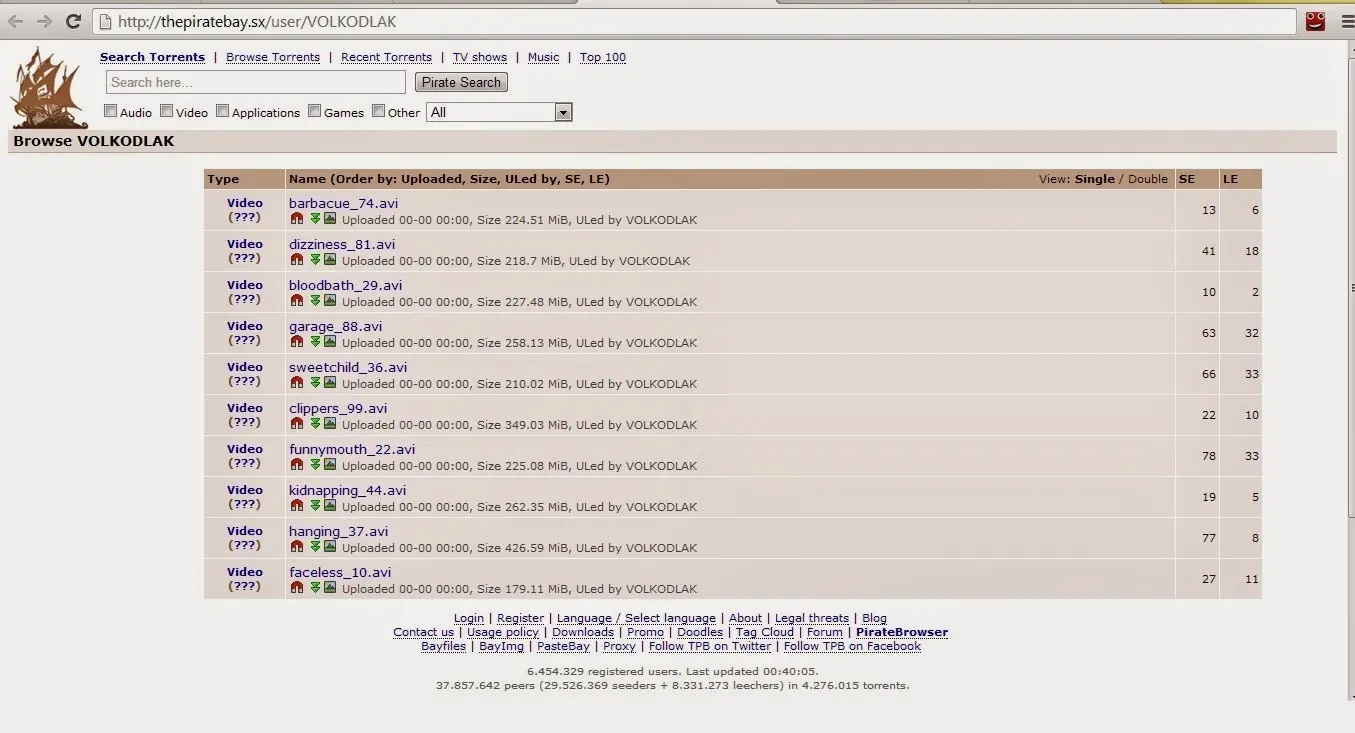The height and width of the screenshot is (733, 1355).
Task: View the Top 100 list
Action: [x=603, y=57]
